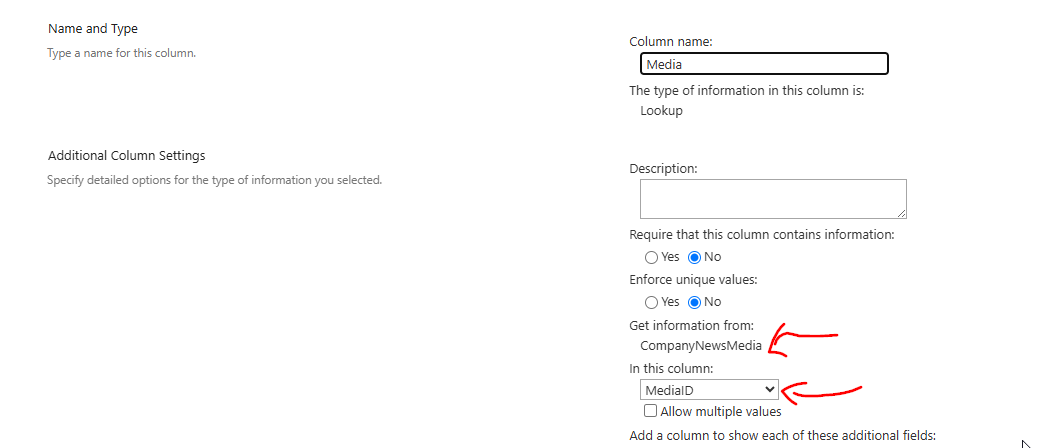This screenshot has width=1063, height=448.
Task: Click the red arrow pointing at CompanyNewsMedia
Action: click(803, 340)
